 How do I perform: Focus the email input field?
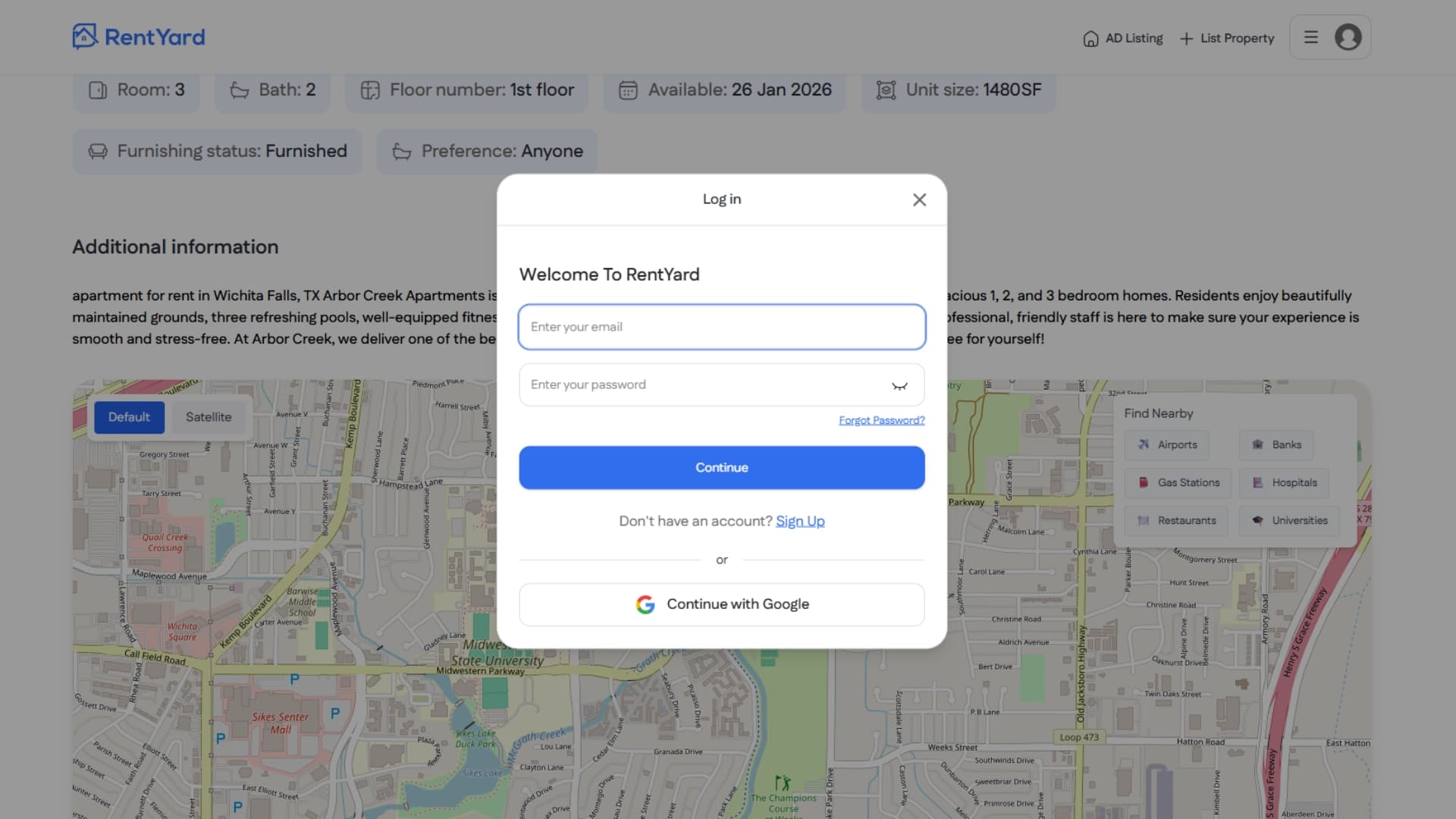tap(722, 327)
